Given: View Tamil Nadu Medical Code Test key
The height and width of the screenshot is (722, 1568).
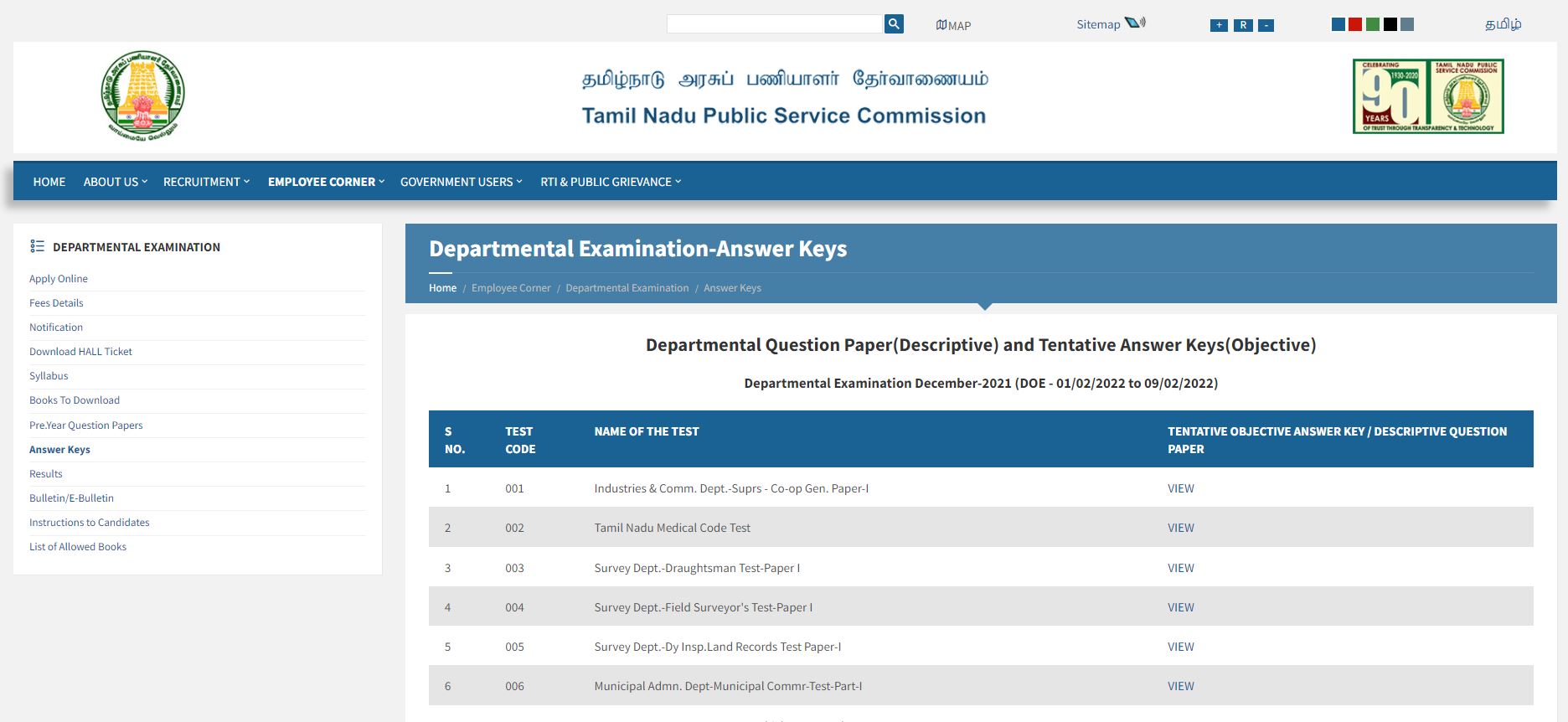Looking at the screenshot, I should (1181, 528).
